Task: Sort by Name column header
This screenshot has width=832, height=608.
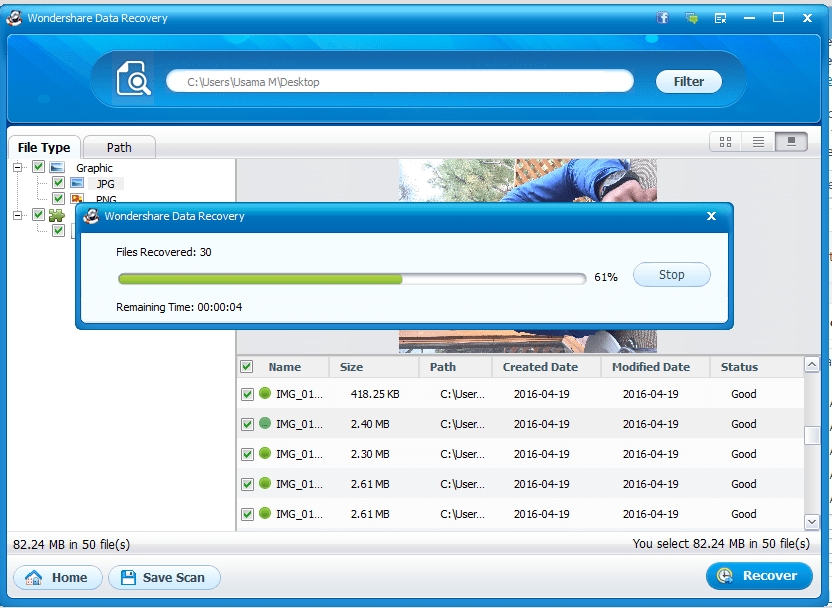Action: pyautogui.click(x=284, y=367)
